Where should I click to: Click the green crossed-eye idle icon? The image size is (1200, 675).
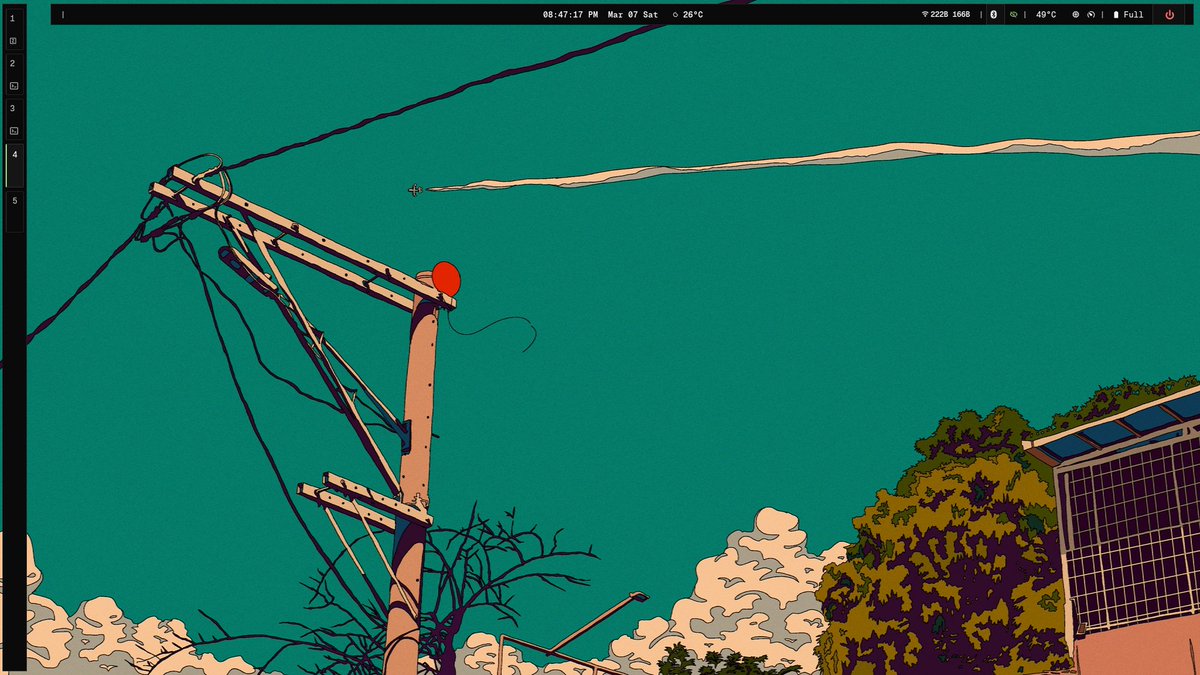(x=1014, y=15)
